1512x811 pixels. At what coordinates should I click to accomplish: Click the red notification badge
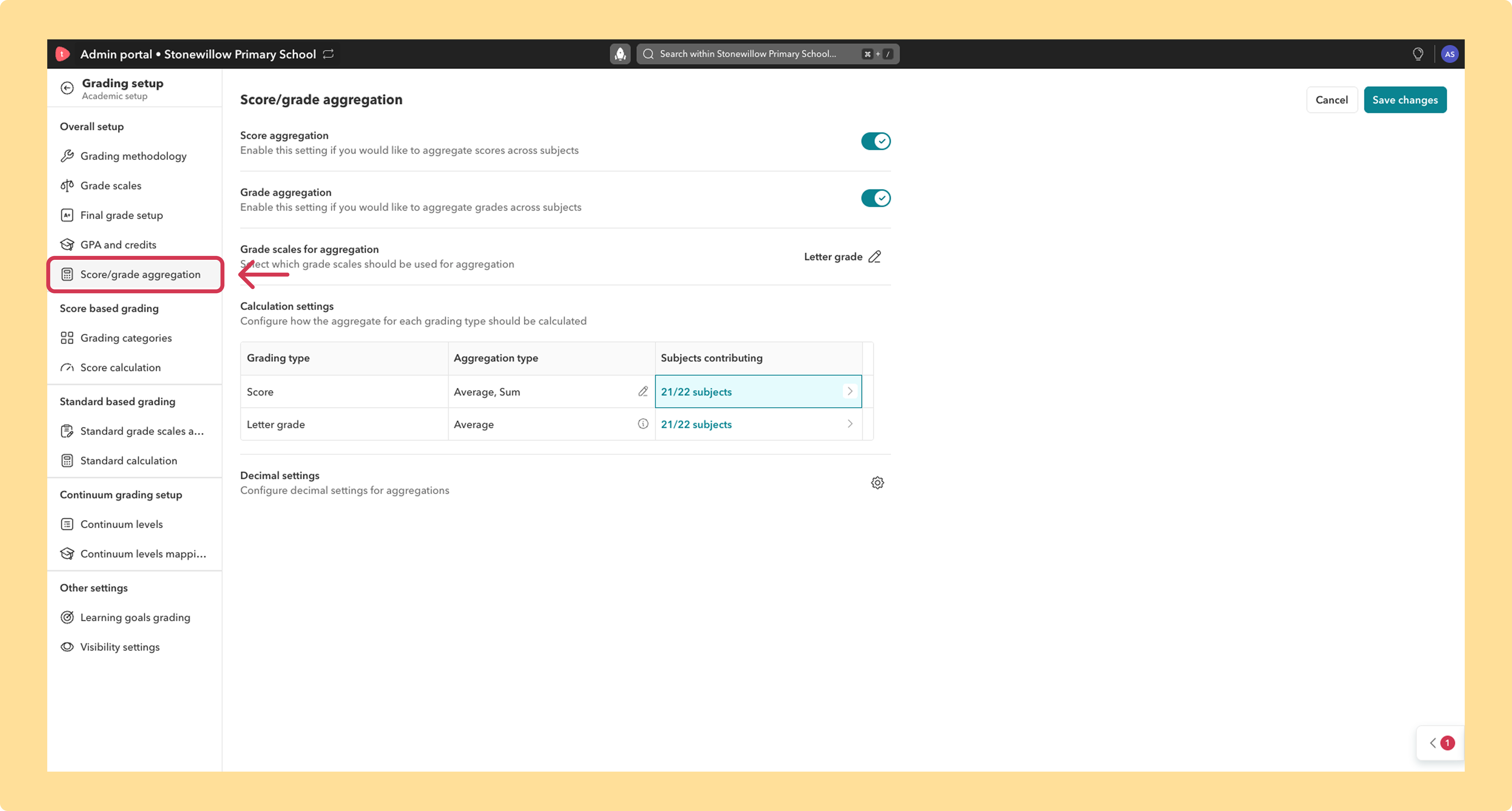[1448, 743]
